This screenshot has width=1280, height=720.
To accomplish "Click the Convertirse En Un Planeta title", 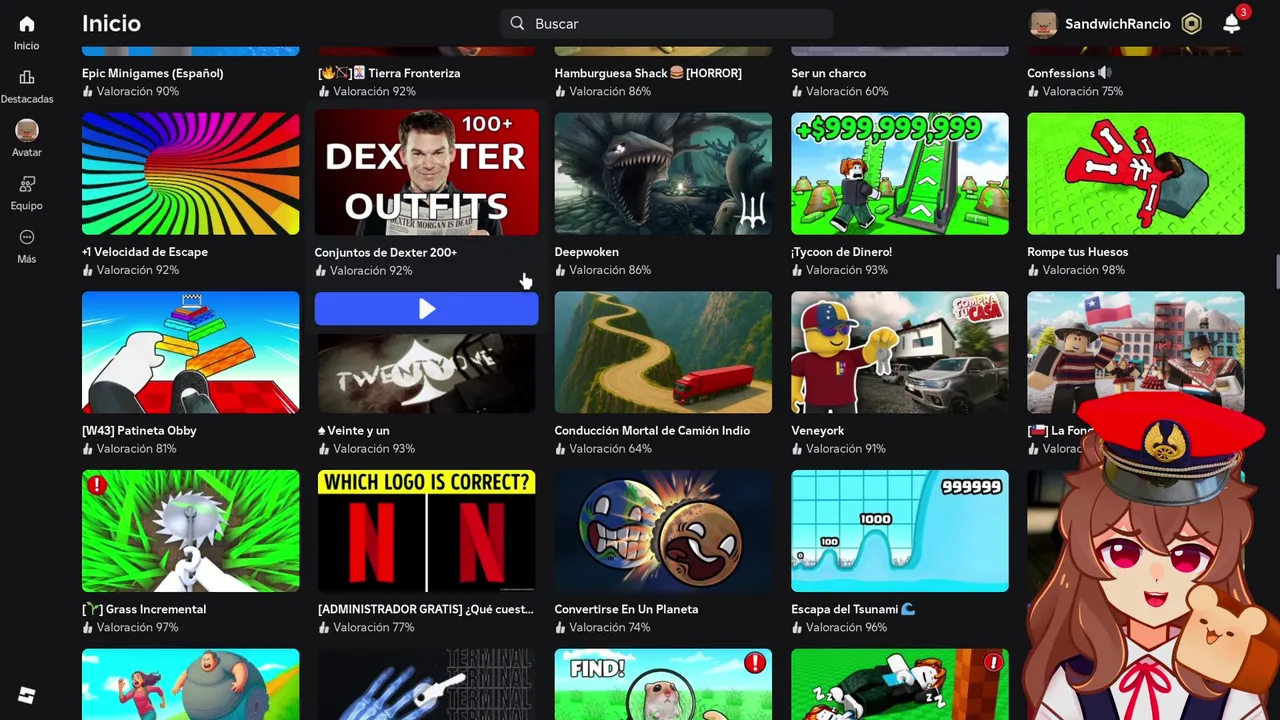I will point(626,609).
